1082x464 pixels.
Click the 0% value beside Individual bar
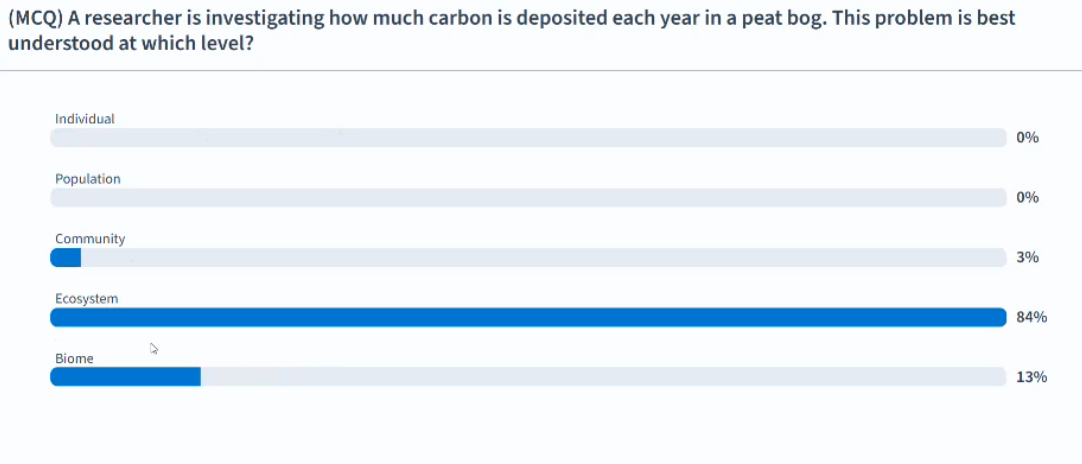pyautogui.click(x=1027, y=138)
